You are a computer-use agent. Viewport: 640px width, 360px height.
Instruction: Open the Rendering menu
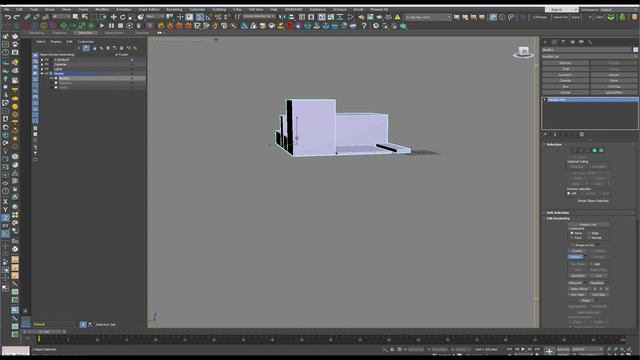[174, 9]
